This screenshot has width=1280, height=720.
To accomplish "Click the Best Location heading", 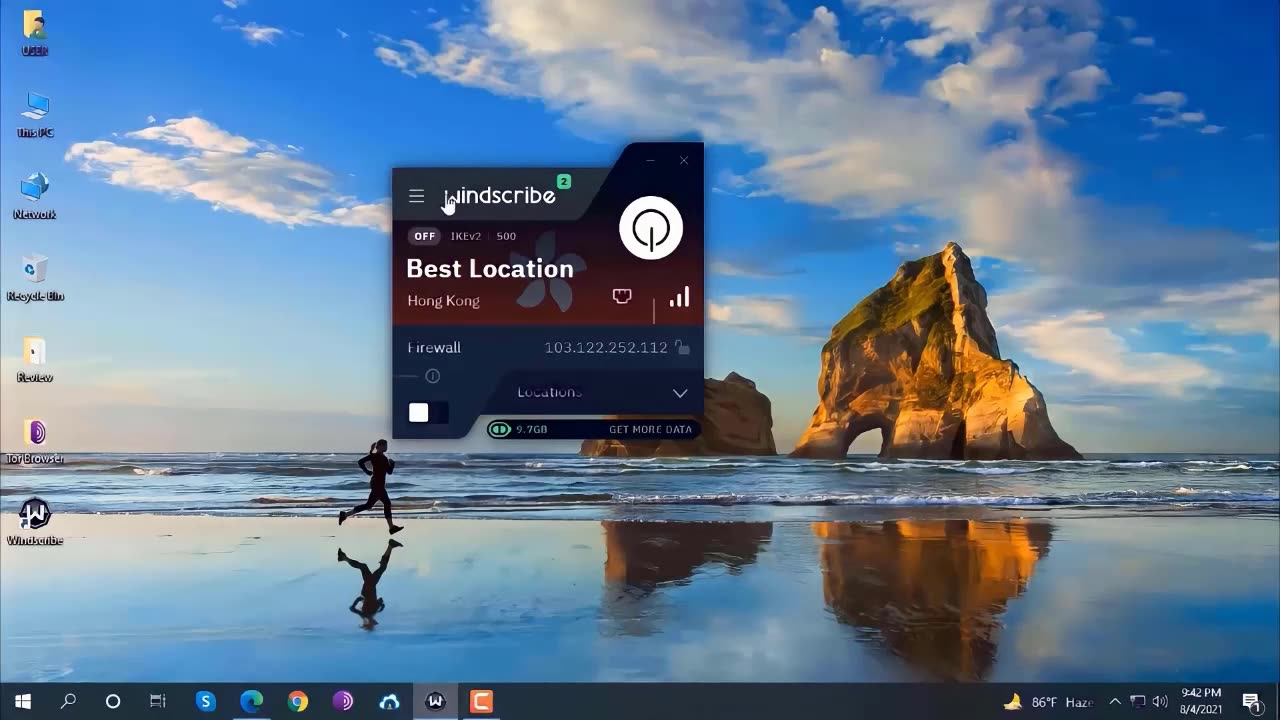I will click(490, 268).
